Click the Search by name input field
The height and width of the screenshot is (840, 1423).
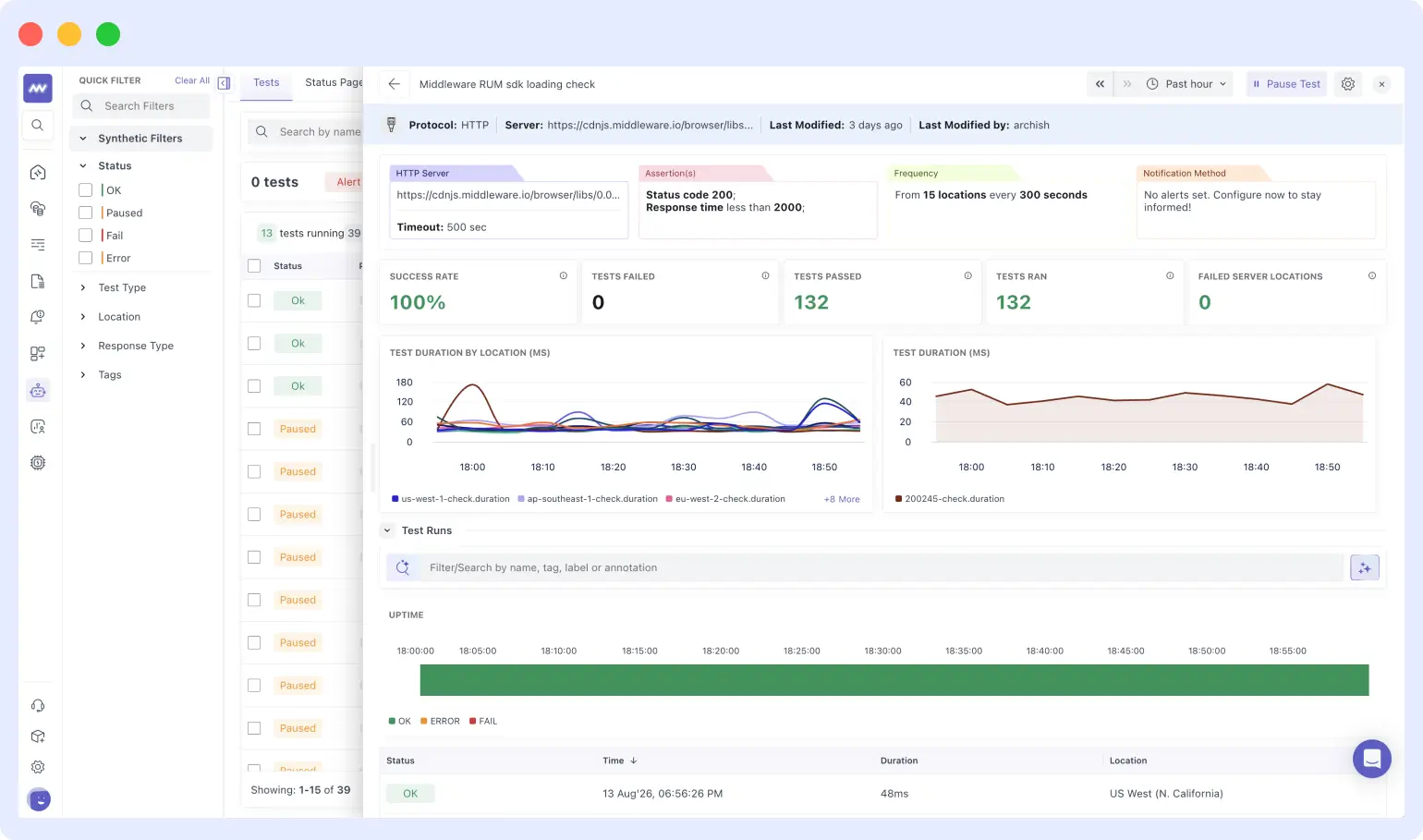pyautogui.click(x=305, y=132)
